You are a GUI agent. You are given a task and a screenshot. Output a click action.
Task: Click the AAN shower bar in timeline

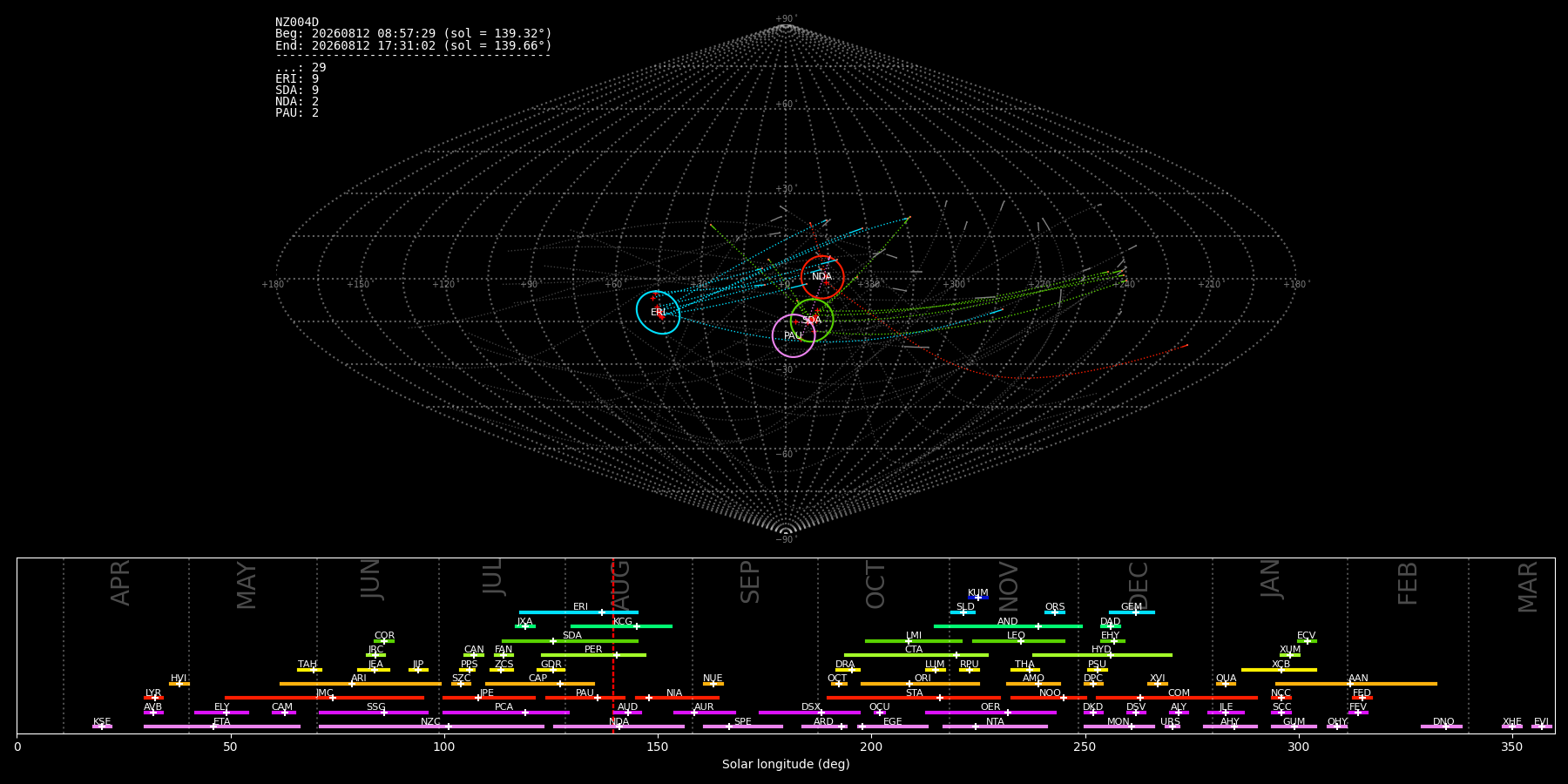[x=1356, y=684]
